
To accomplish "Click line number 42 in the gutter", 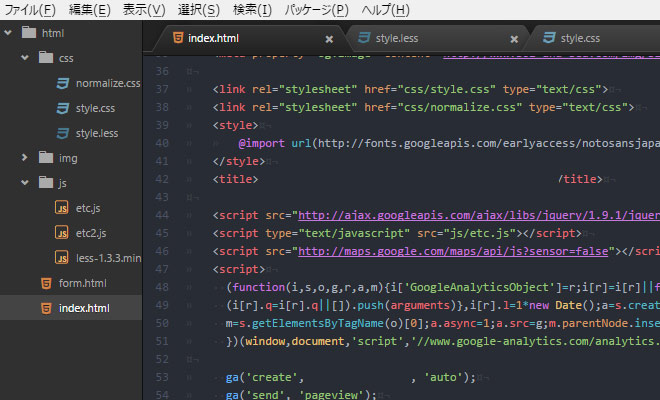I will [x=162, y=179].
